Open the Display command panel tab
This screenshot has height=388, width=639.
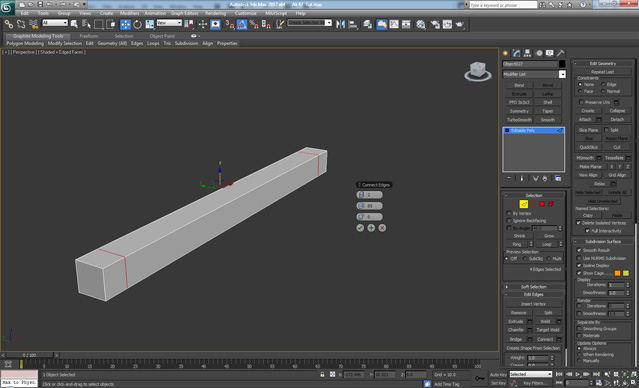(x=550, y=53)
